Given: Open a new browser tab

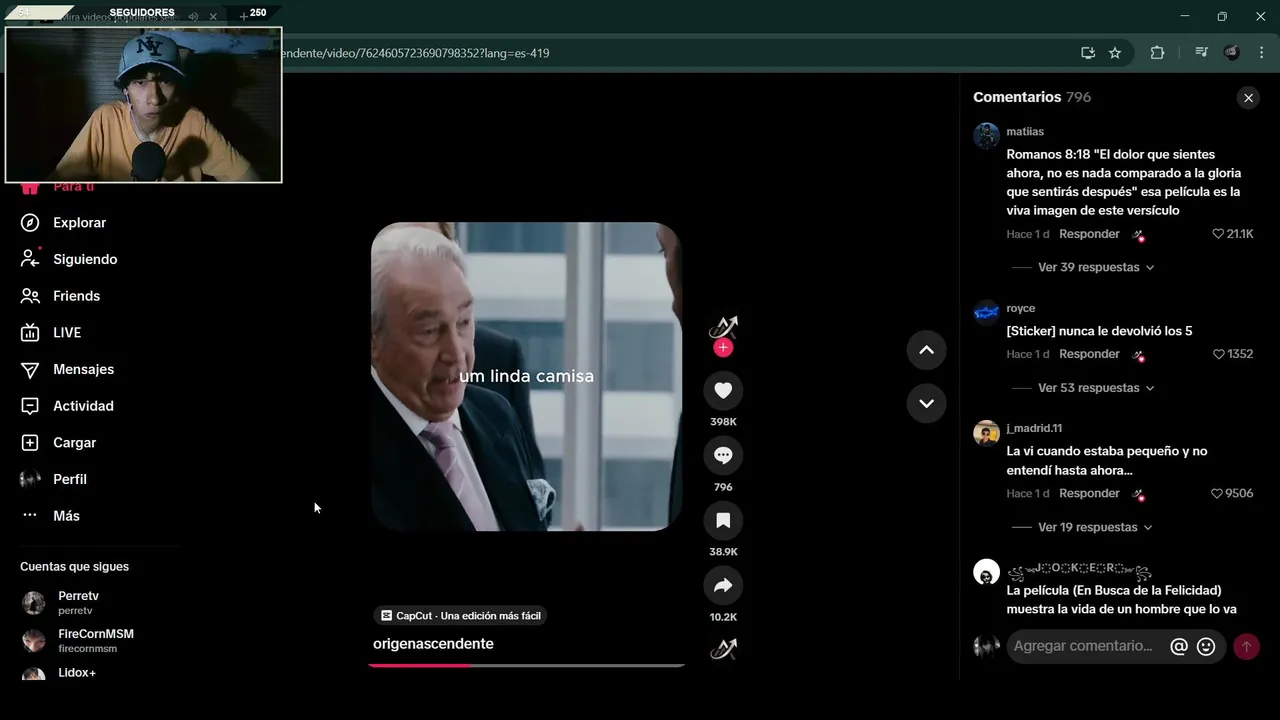Looking at the screenshot, I should [x=243, y=16].
